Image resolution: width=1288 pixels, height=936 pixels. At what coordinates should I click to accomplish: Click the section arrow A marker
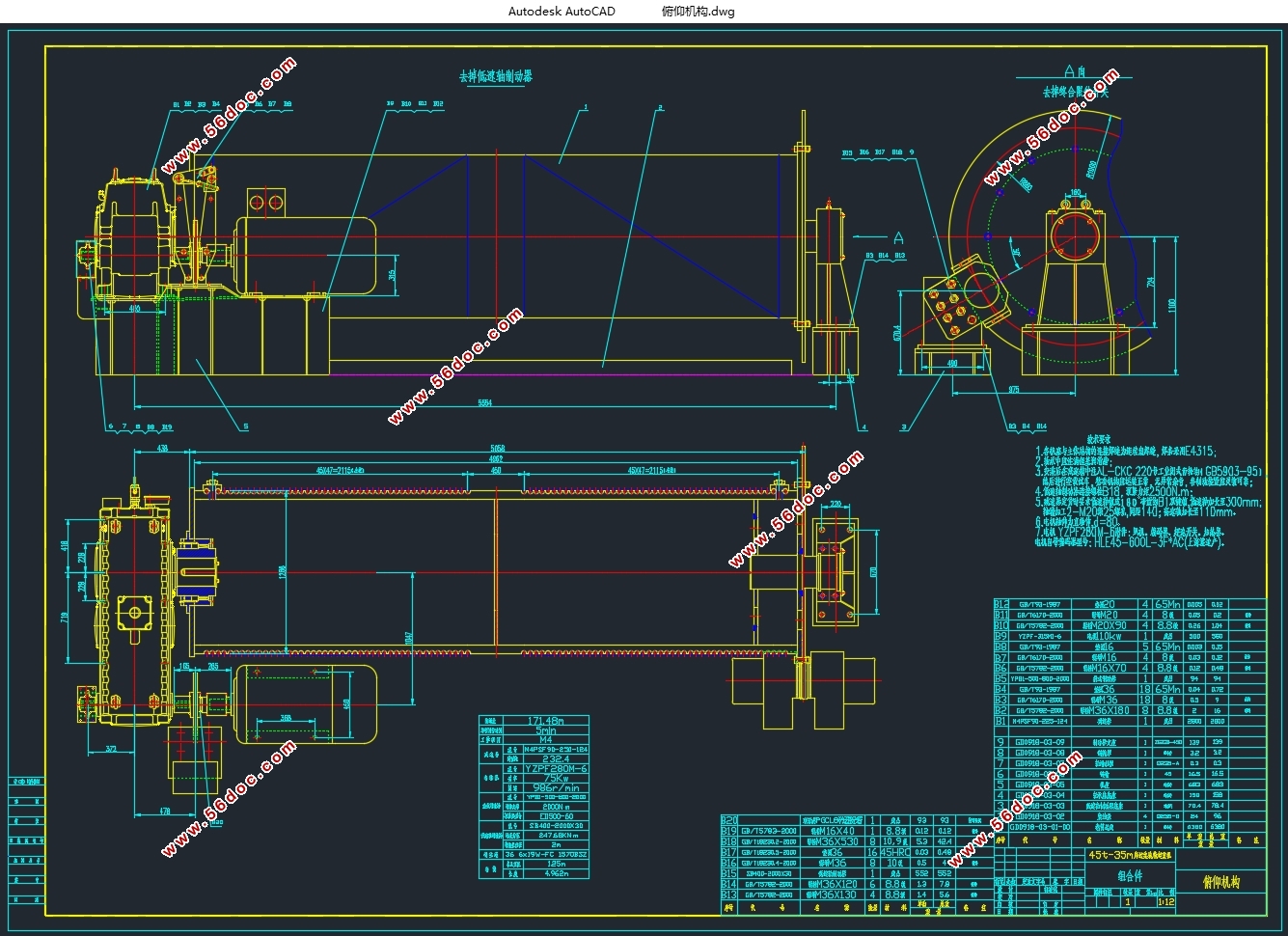[898, 237]
